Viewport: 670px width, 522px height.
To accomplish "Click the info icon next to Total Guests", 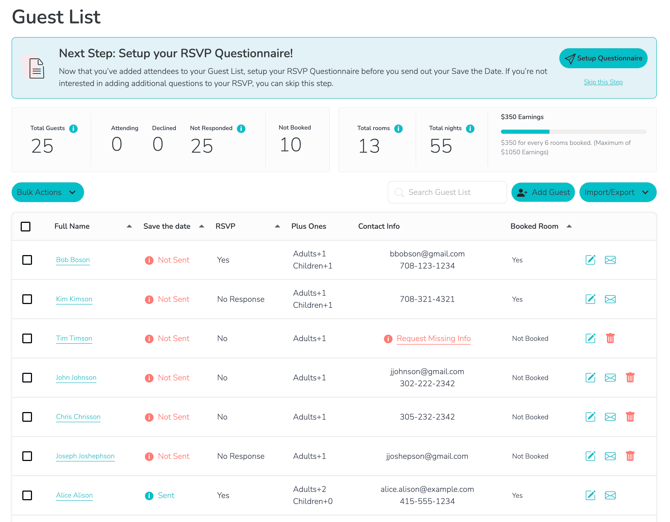I will [x=73, y=129].
